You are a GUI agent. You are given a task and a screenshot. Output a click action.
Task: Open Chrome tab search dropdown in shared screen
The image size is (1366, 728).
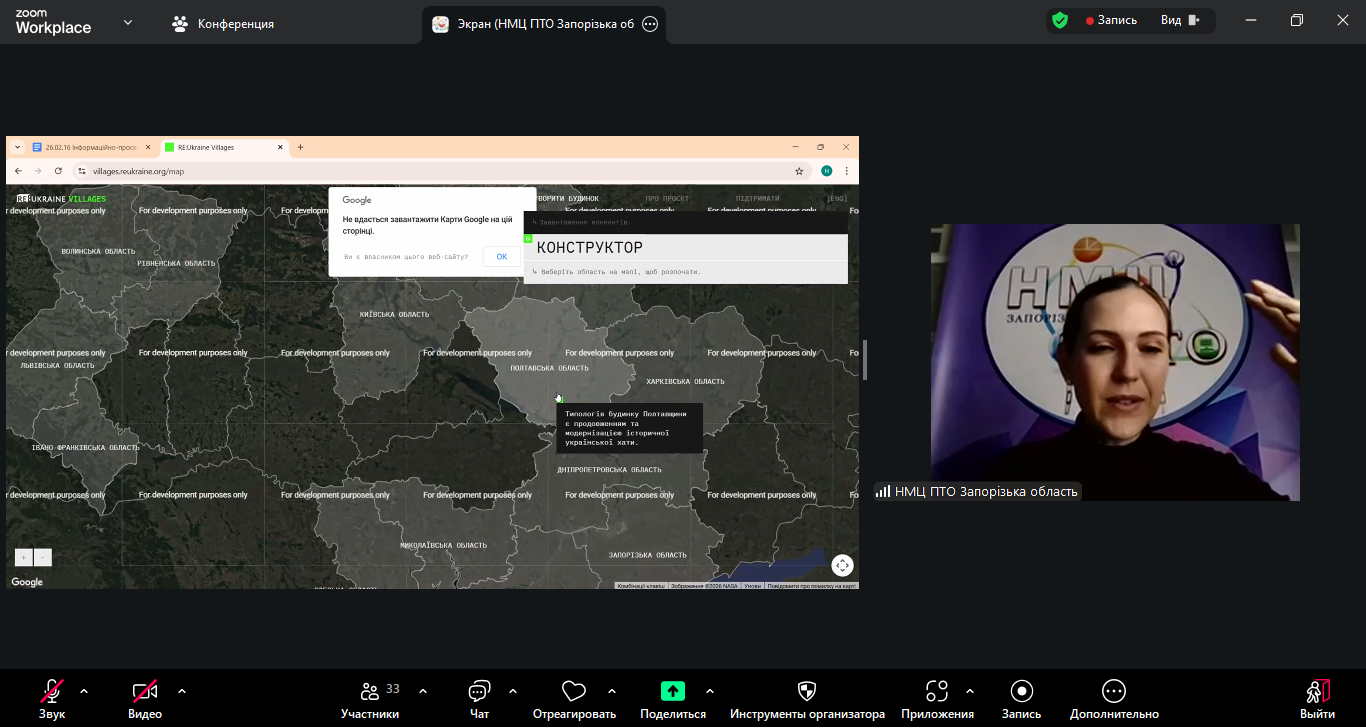coord(17,147)
